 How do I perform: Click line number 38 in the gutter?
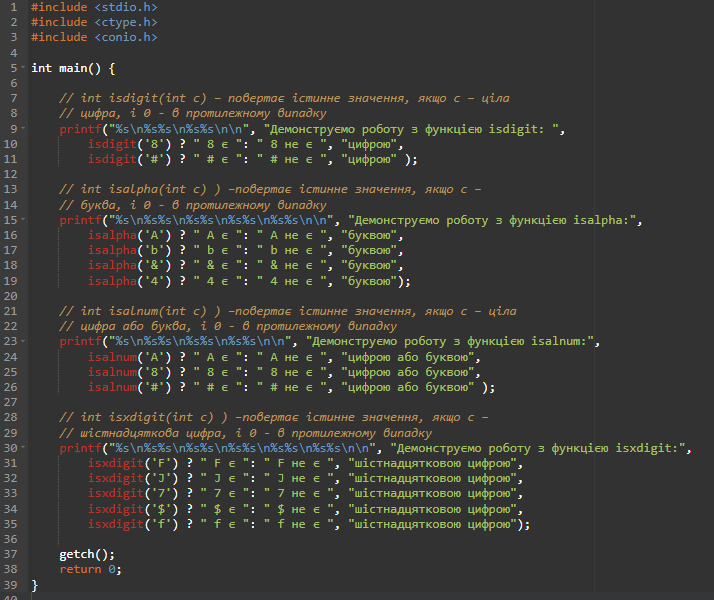10,570
